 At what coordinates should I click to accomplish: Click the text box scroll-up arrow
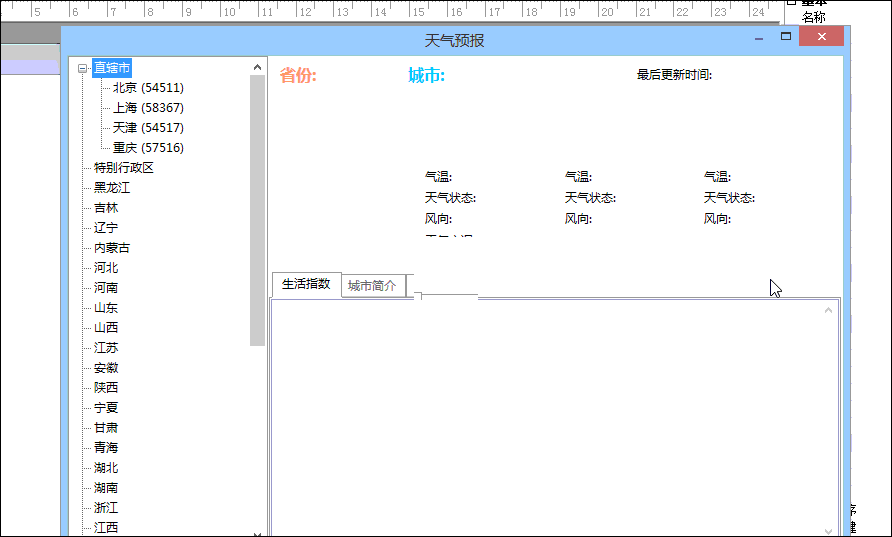[828, 310]
